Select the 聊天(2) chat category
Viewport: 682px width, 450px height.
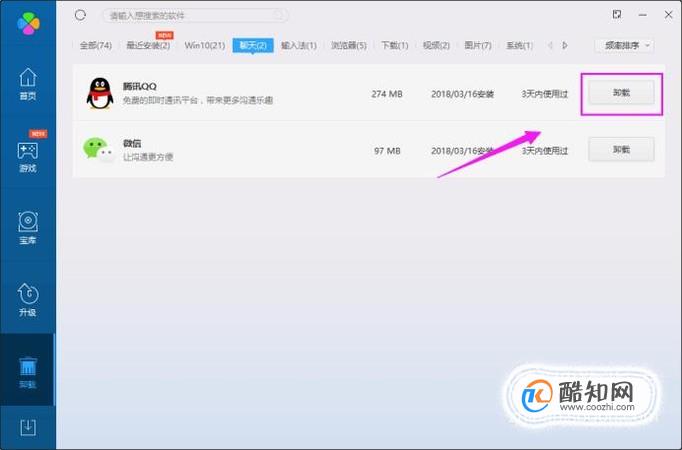point(253,46)
